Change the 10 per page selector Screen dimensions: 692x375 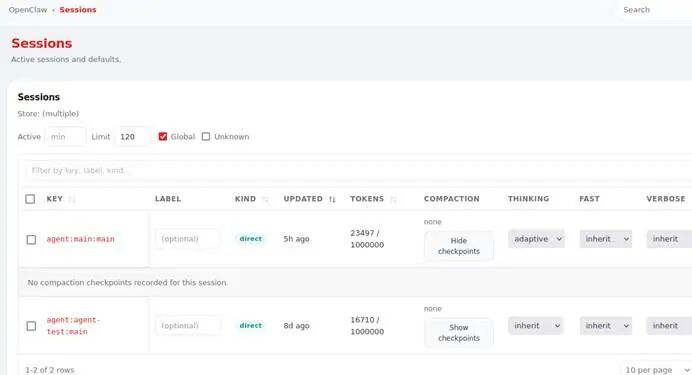[x=656, y=370]
